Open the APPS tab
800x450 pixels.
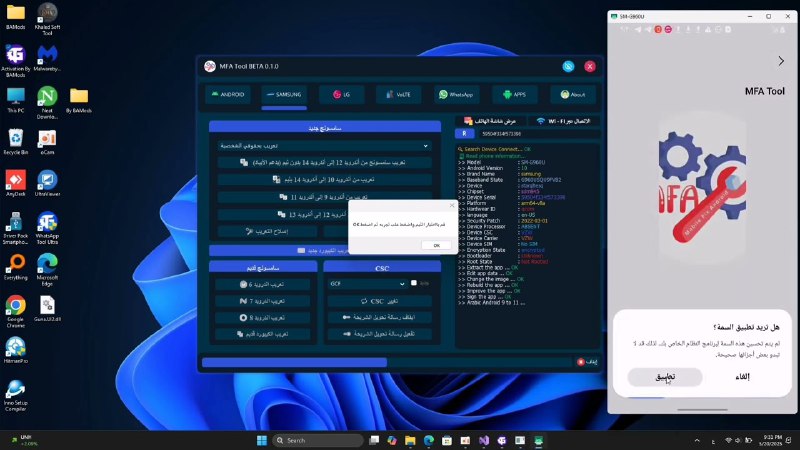pyautogui.click(x=514, y=94)
